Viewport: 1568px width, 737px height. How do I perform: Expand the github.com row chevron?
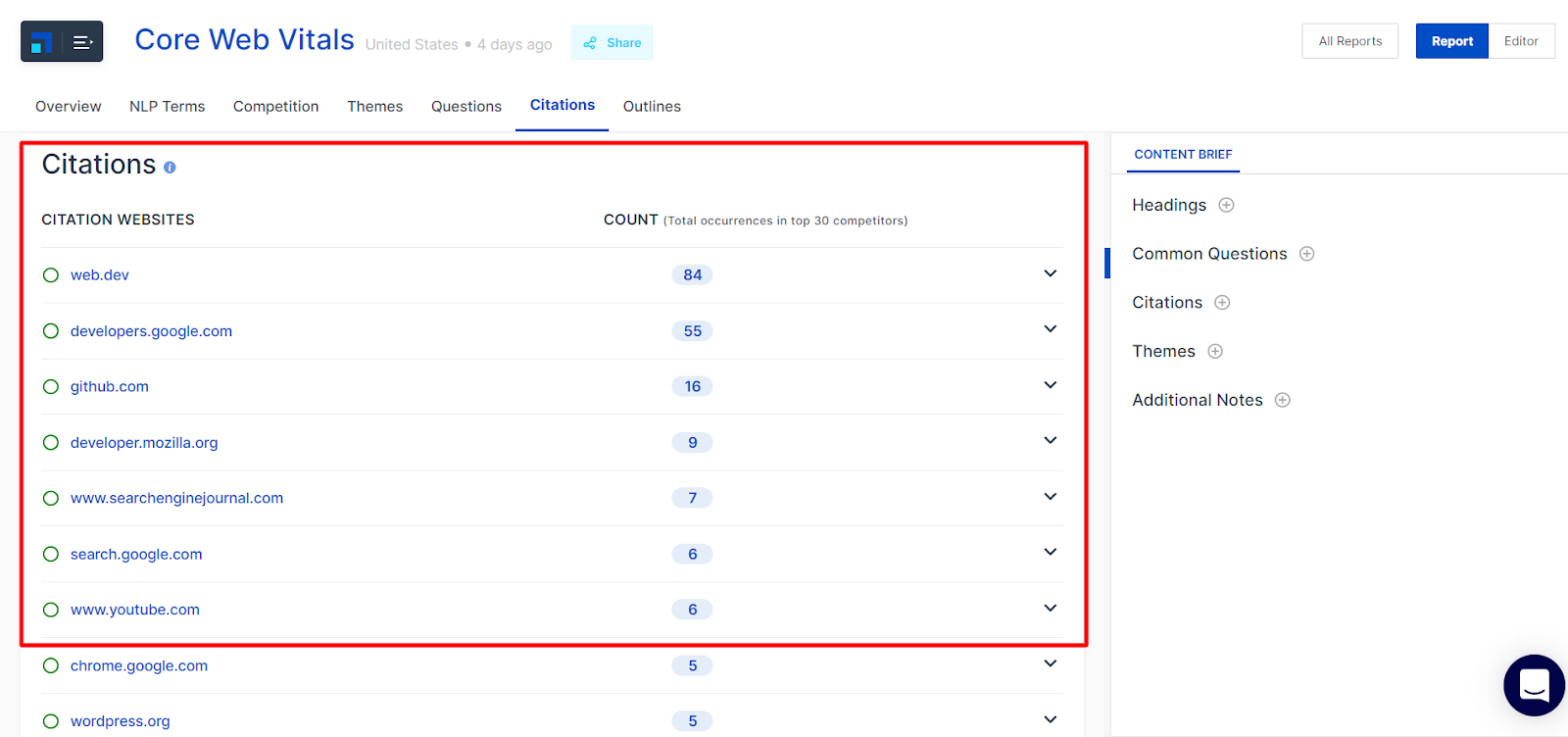1051,385
